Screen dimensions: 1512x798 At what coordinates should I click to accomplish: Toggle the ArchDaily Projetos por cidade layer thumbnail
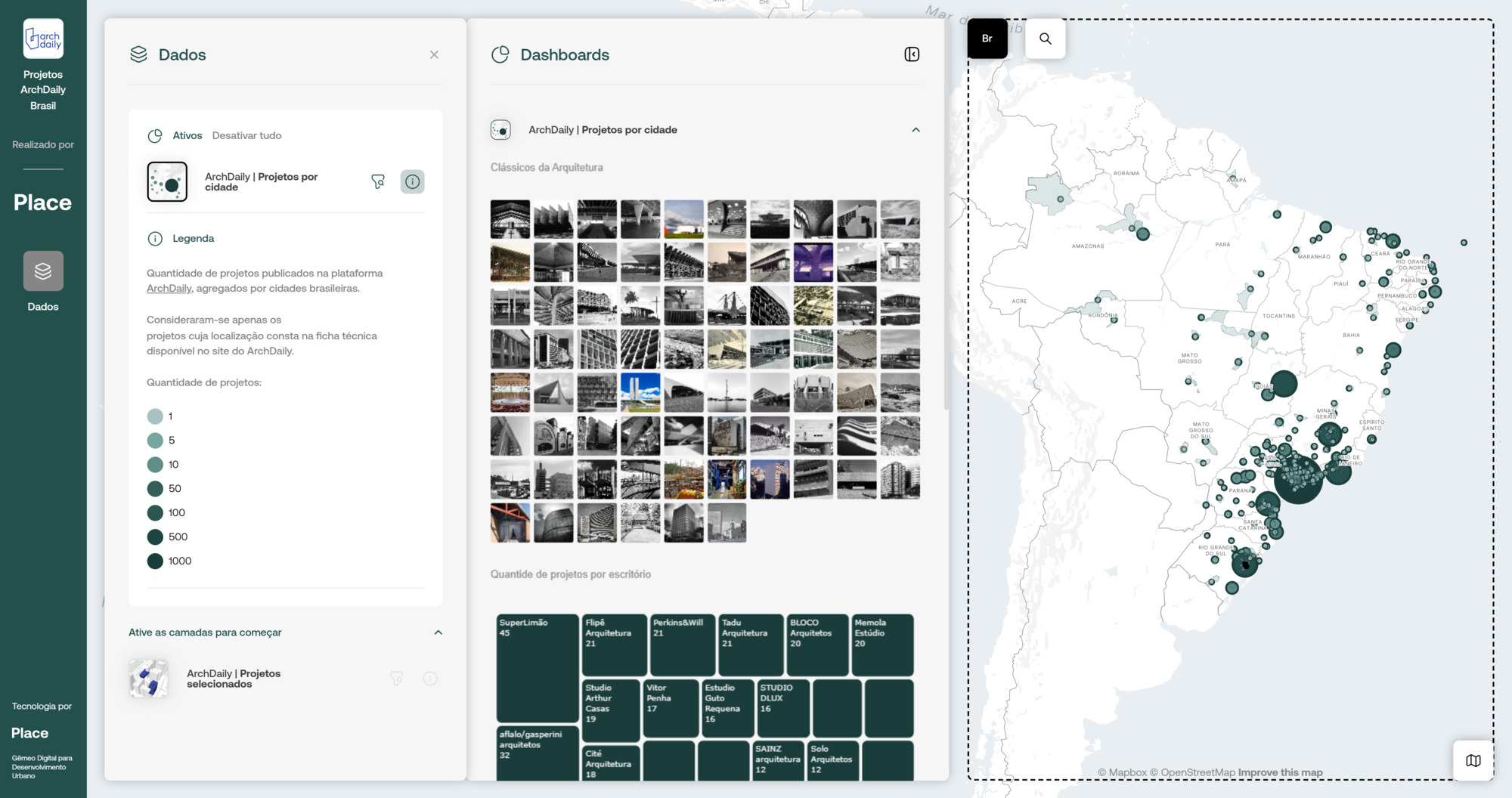point(167,181)
